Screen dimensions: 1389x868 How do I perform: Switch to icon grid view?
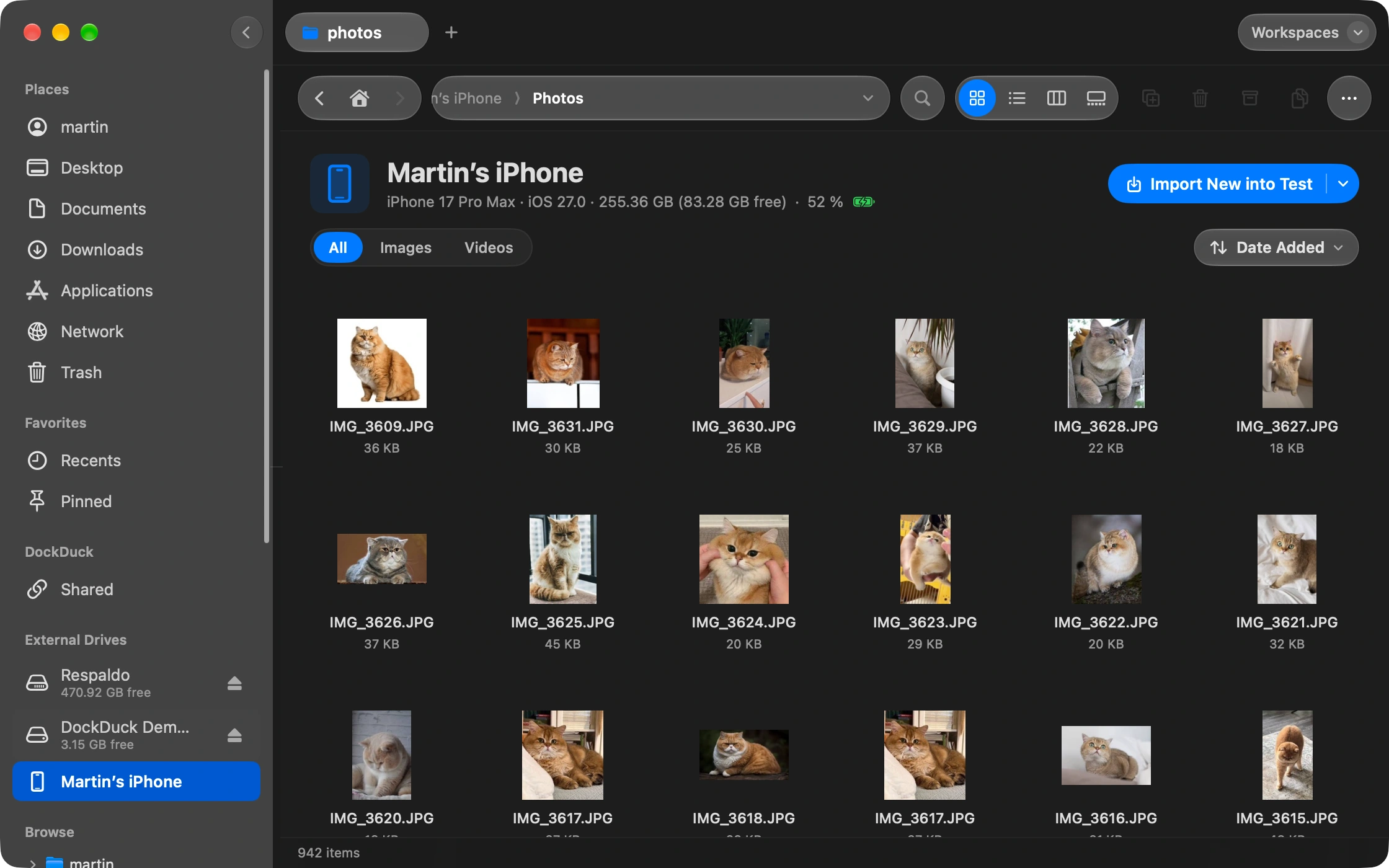point(977,98)
